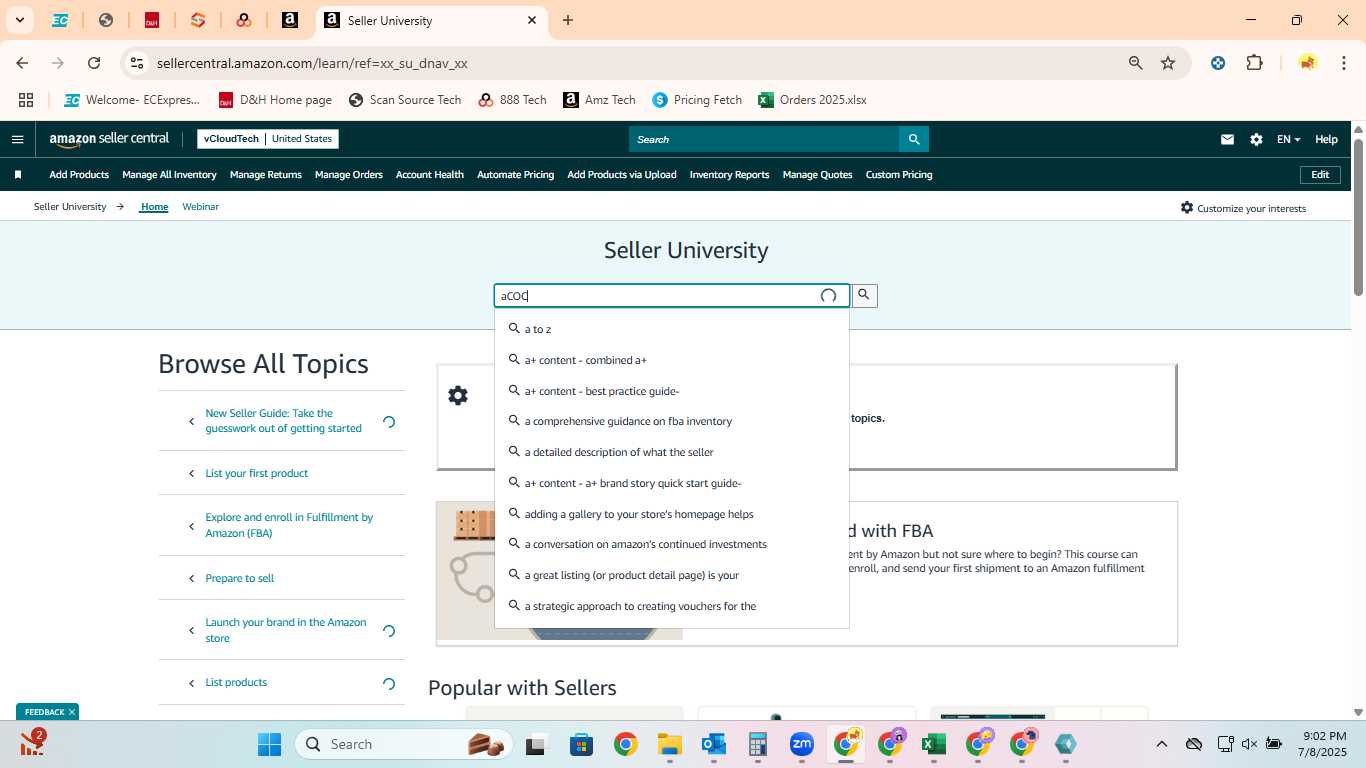Open new browser tab with plus icon
Viewport: 1366px width, 768px height.
pyautogui.click(x=568, y=20)
